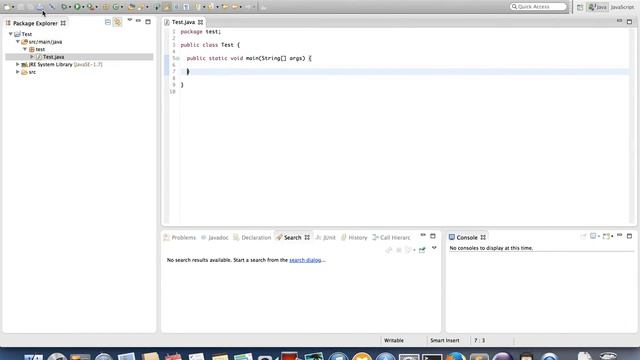
Task: Click the Debug toolbar icon
Action: 64,7
